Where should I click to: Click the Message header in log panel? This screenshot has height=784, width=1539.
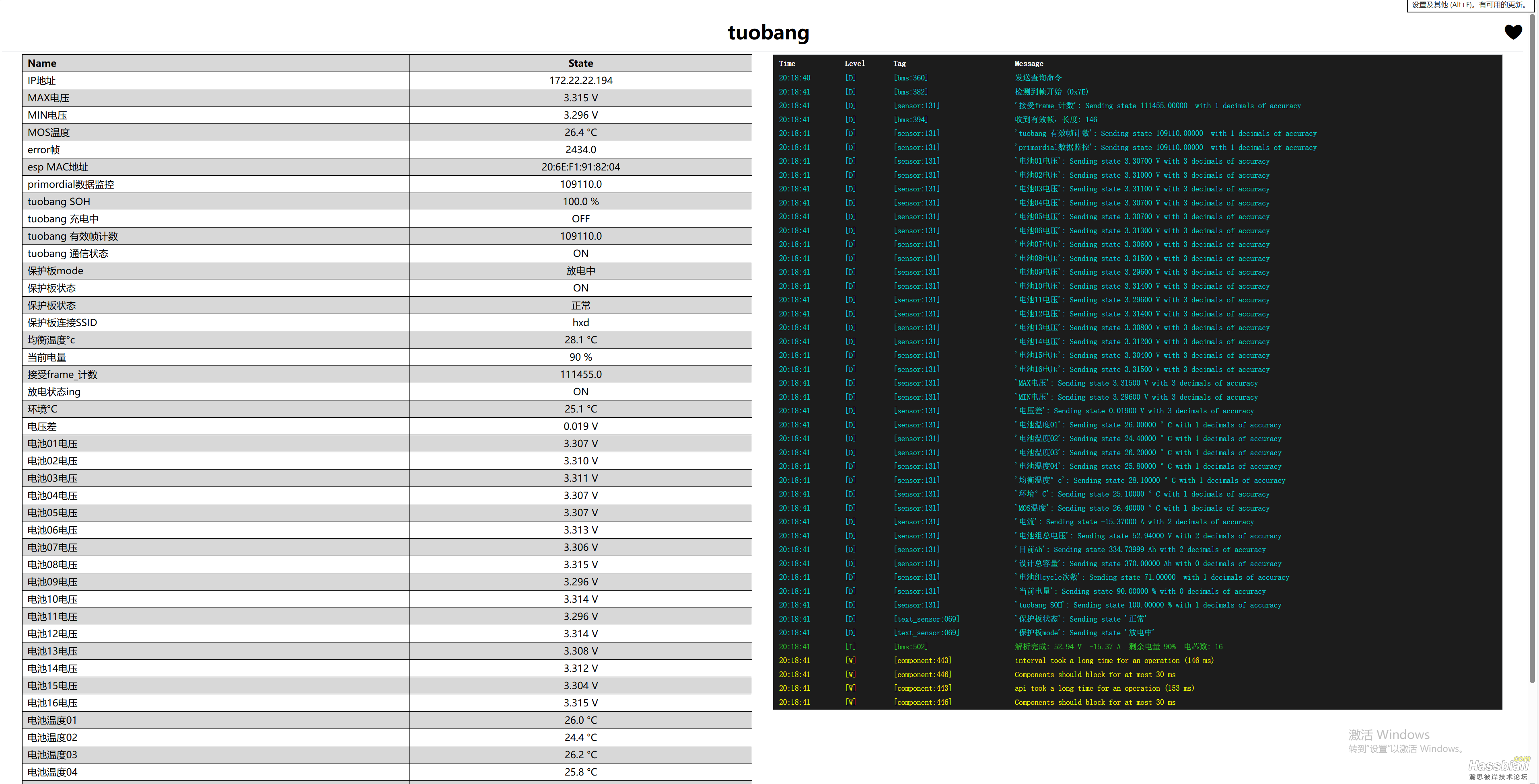pos(1028,63)
